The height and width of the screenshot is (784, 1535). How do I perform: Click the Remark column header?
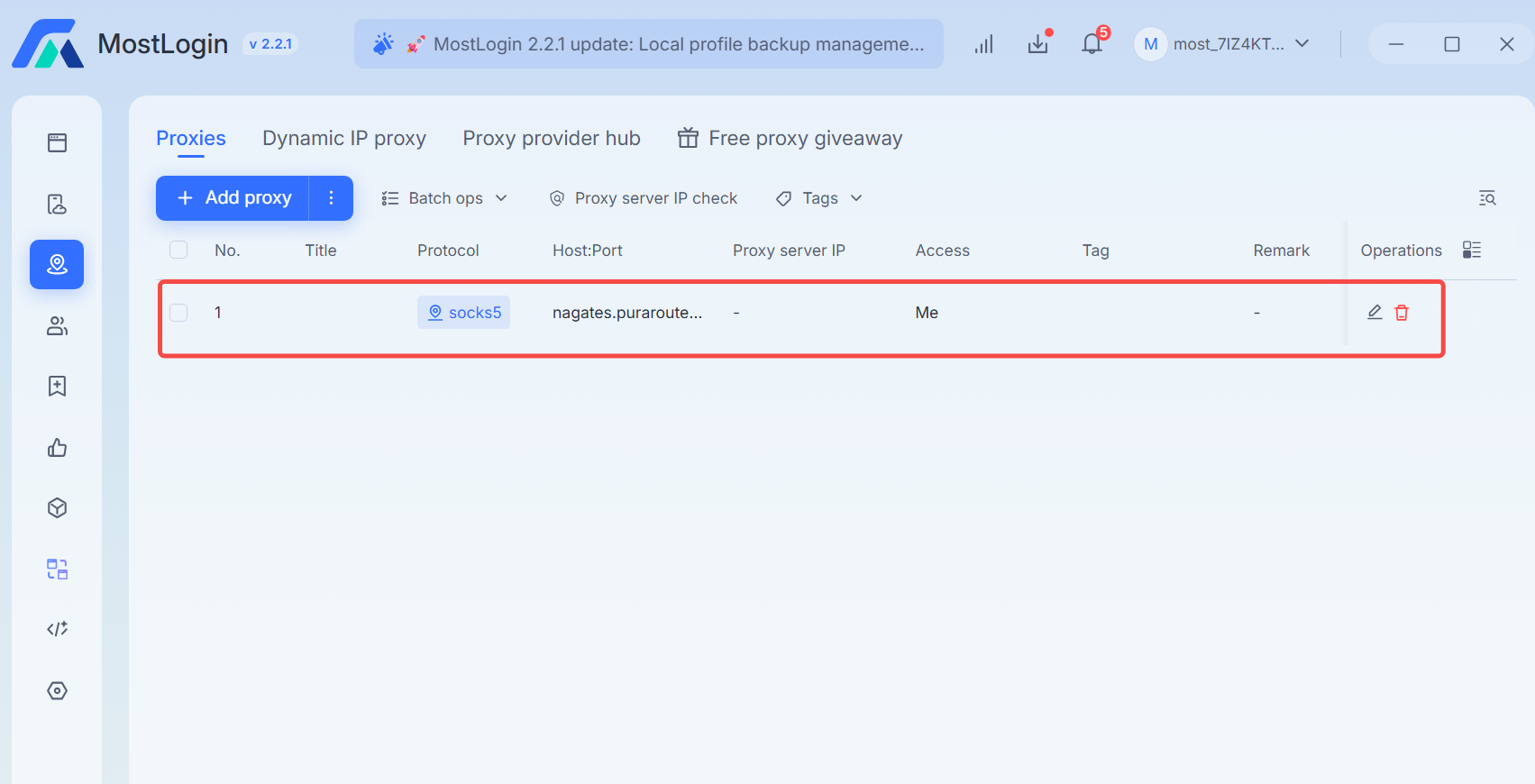[x=1281, y=251]
